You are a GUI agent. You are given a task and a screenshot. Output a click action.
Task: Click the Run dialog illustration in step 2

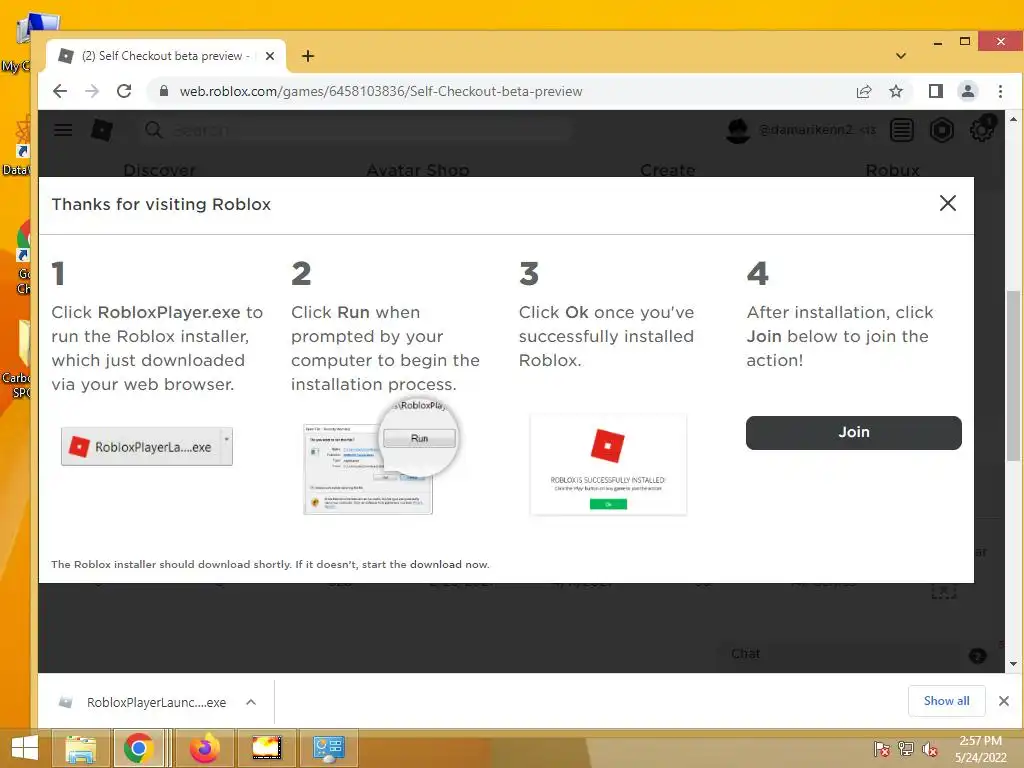(x=381, y=457)
